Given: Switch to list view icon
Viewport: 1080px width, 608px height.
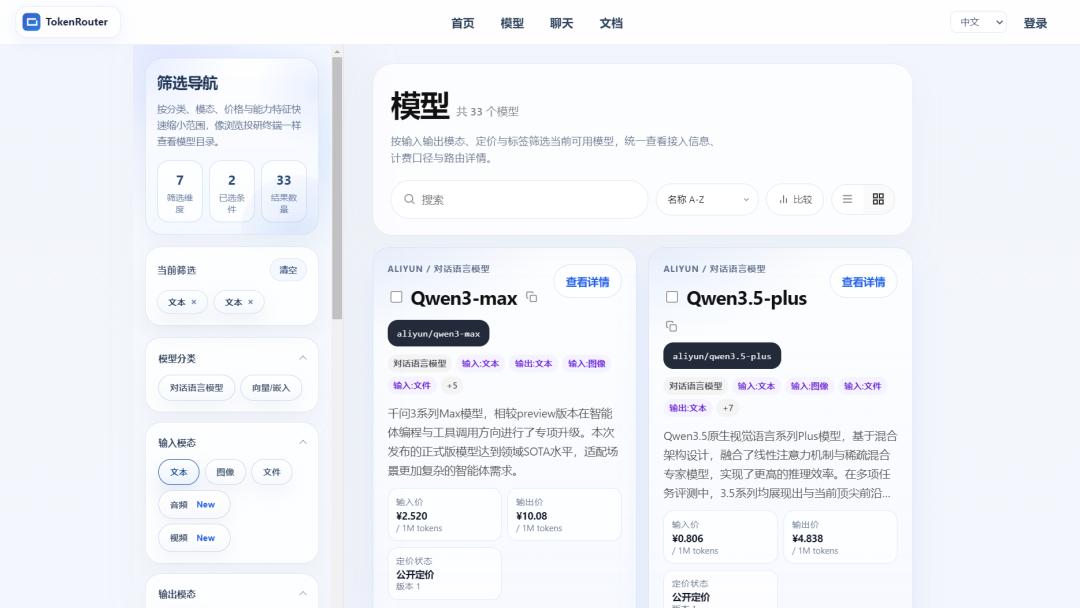Looking at the screenshot, I should tap(847, 199).
